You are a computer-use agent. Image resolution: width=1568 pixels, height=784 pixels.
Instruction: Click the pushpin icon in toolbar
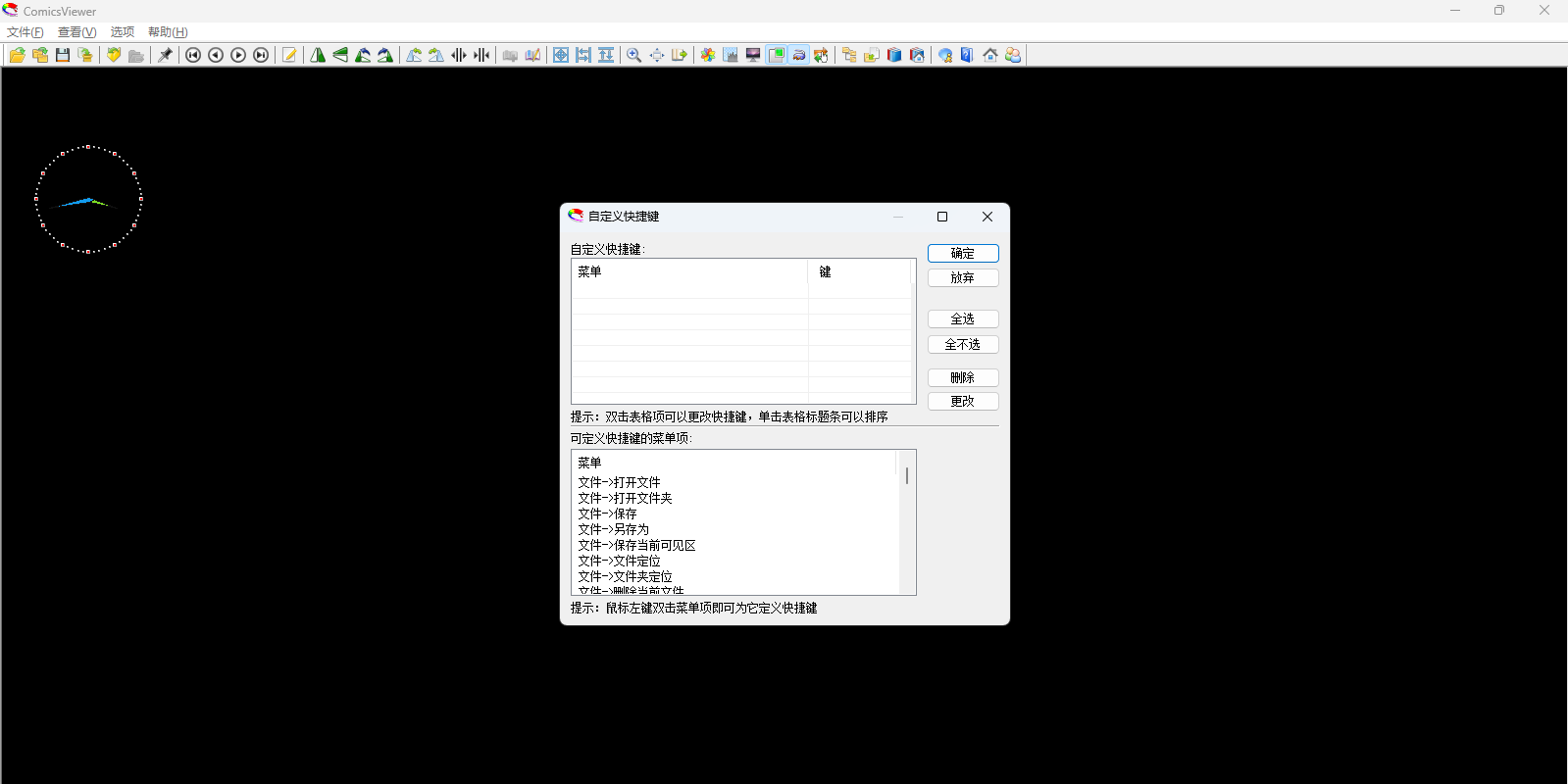(165, 55)
